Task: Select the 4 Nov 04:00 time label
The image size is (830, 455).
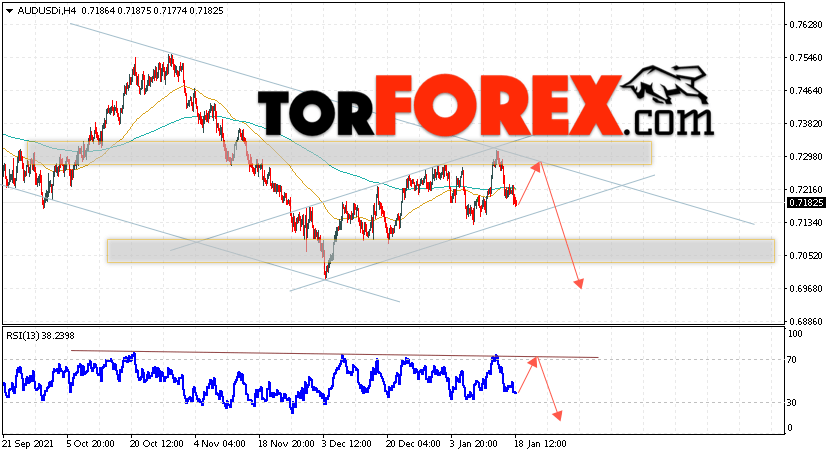Action: pos(220,443)
